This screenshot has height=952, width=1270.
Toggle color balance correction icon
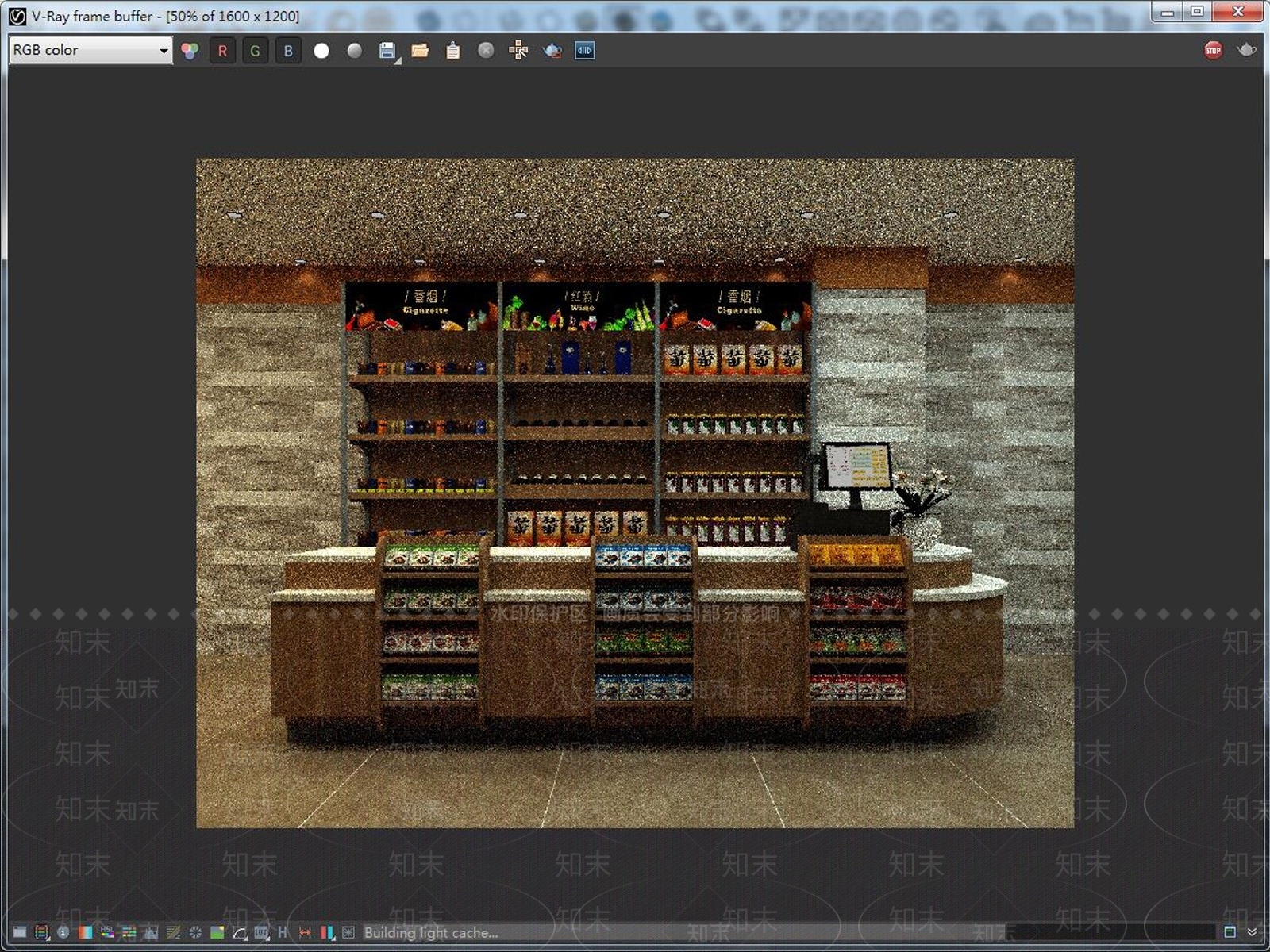click(x=129, y=932)
